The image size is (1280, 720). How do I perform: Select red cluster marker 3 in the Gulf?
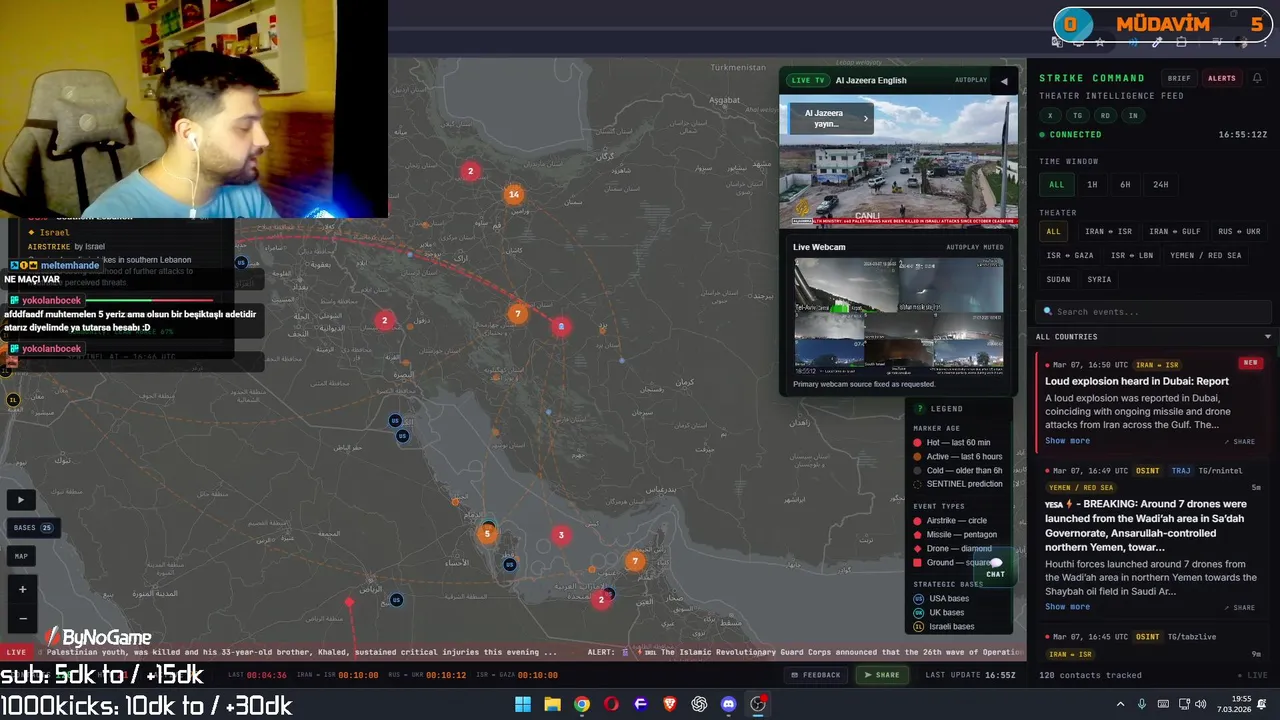[561, 535]
